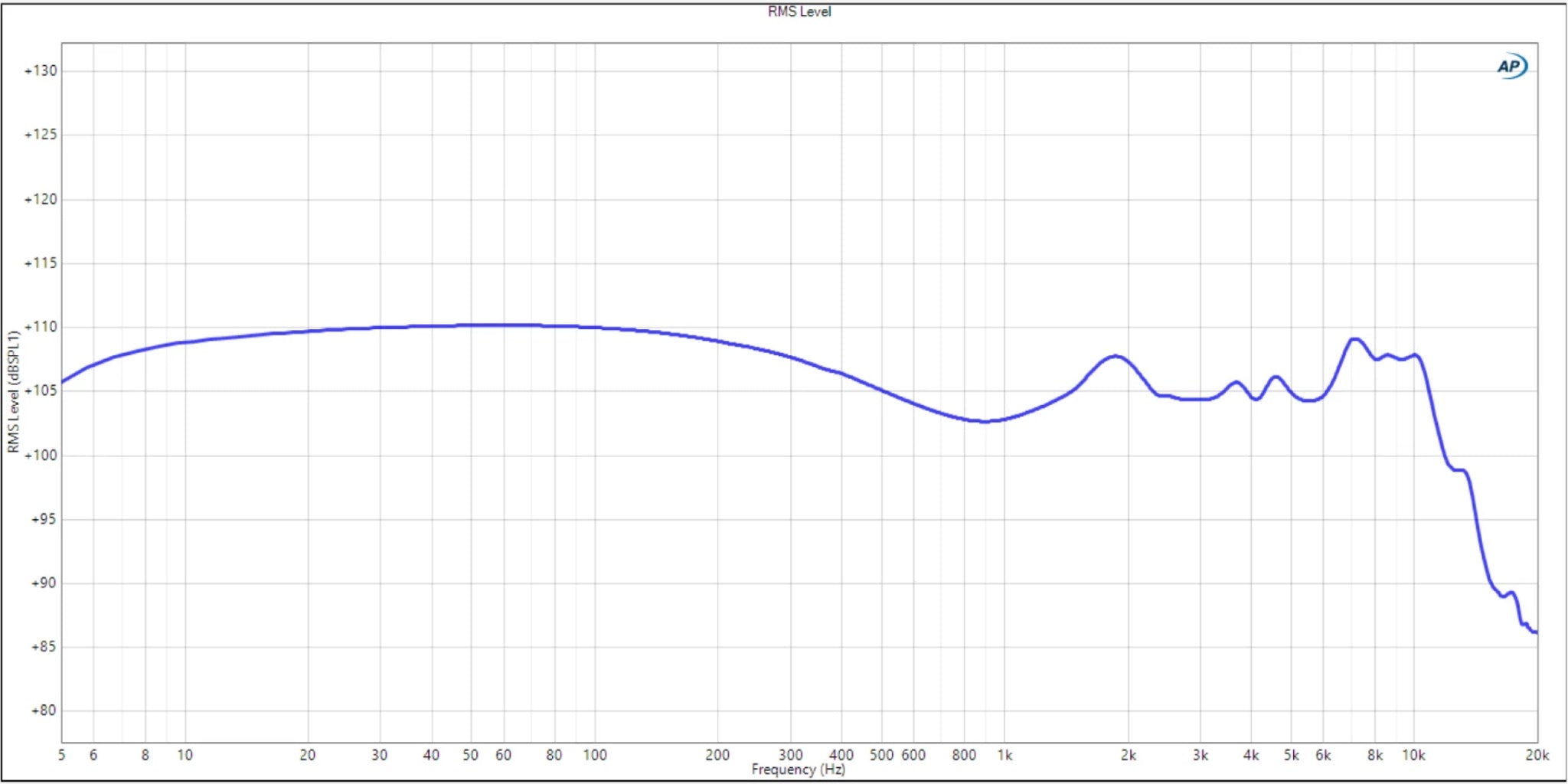Image resolution: width=1568 pixels, height=784 pixels.
Task: Click the '10' frequency tick label
Action: point(185,755)
